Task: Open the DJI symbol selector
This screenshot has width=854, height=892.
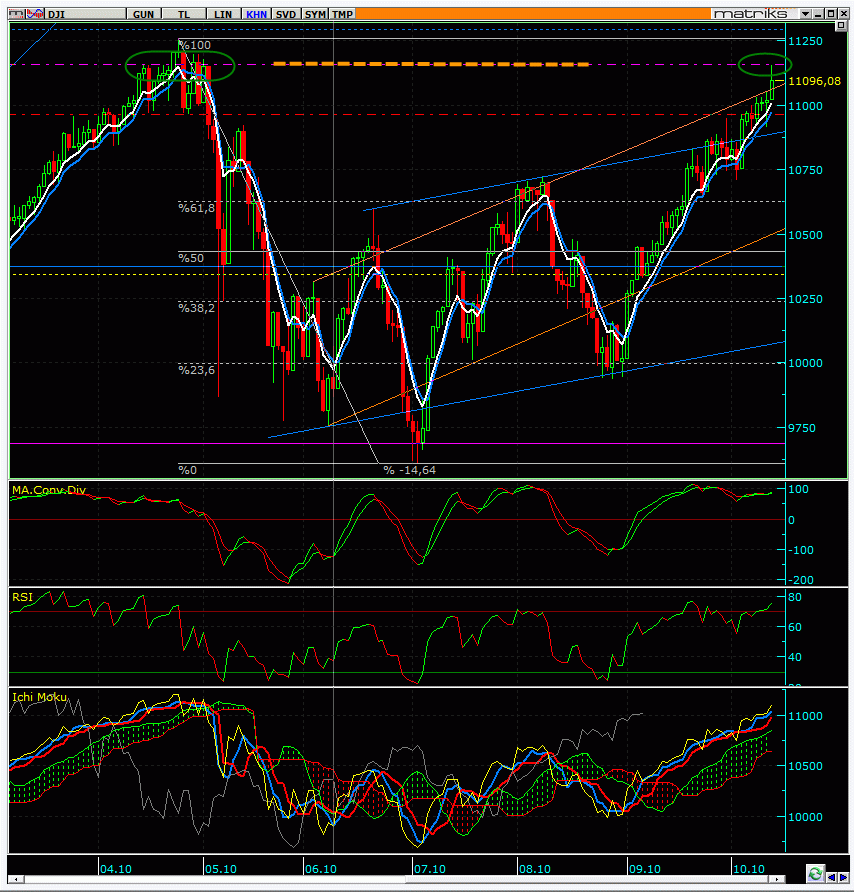Action: 78,14
